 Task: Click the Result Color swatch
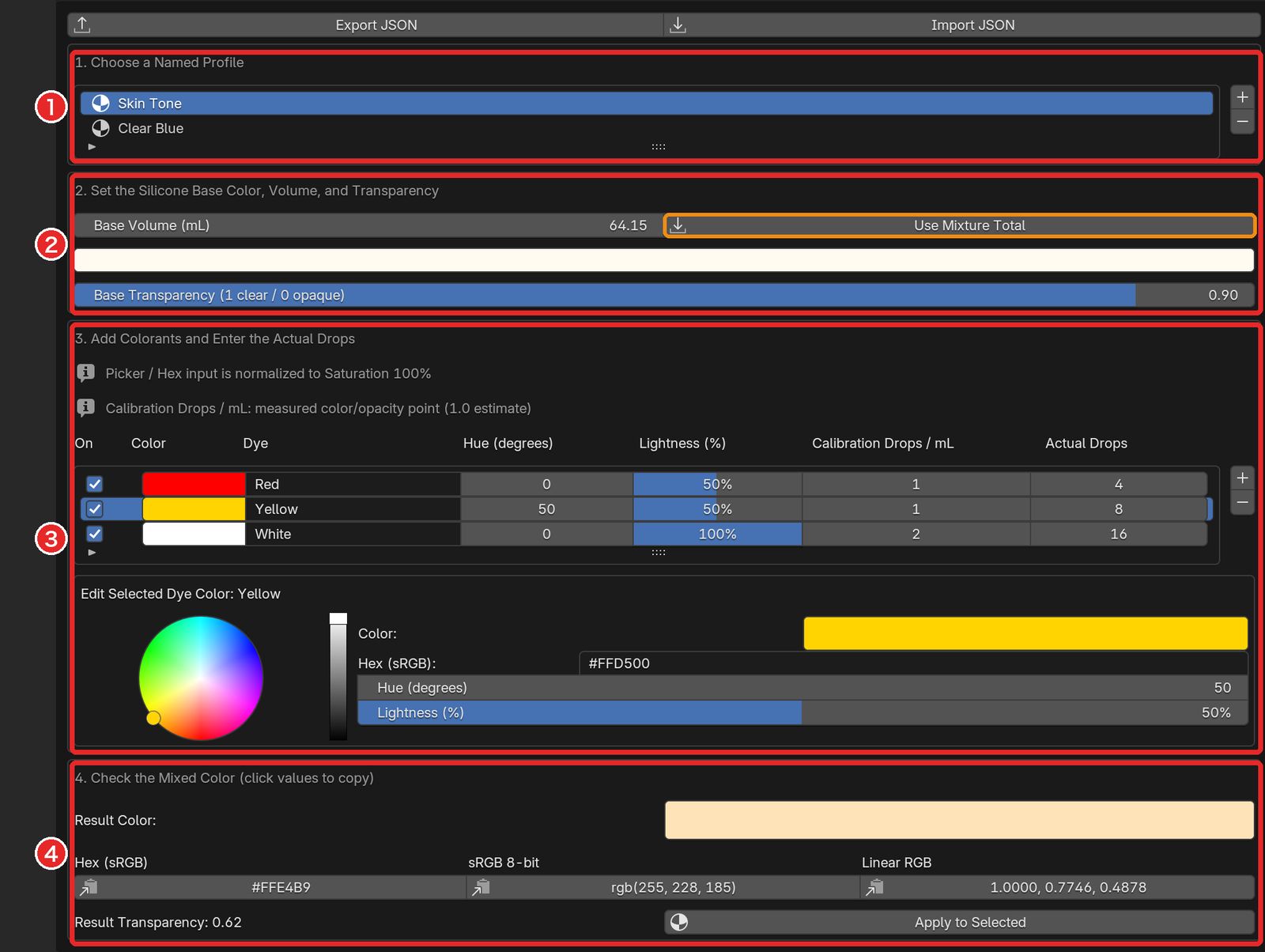click(959, 820)
